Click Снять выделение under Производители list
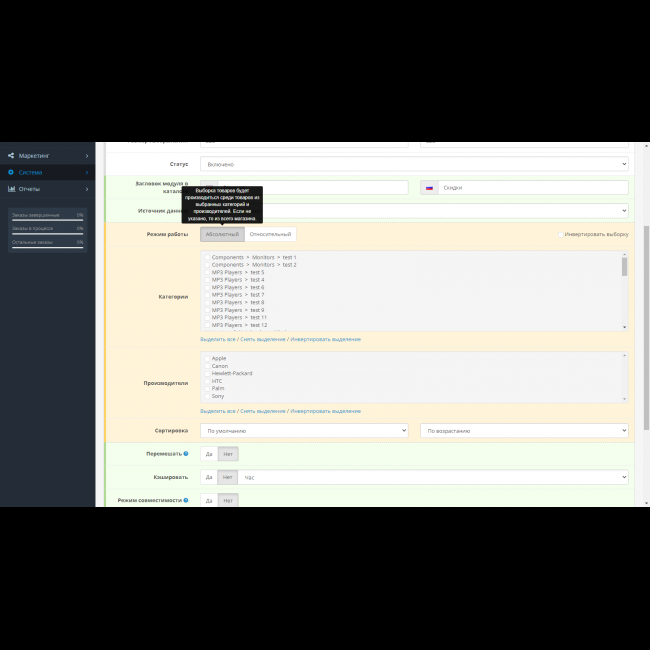650x650 pixels. (262, 411)
